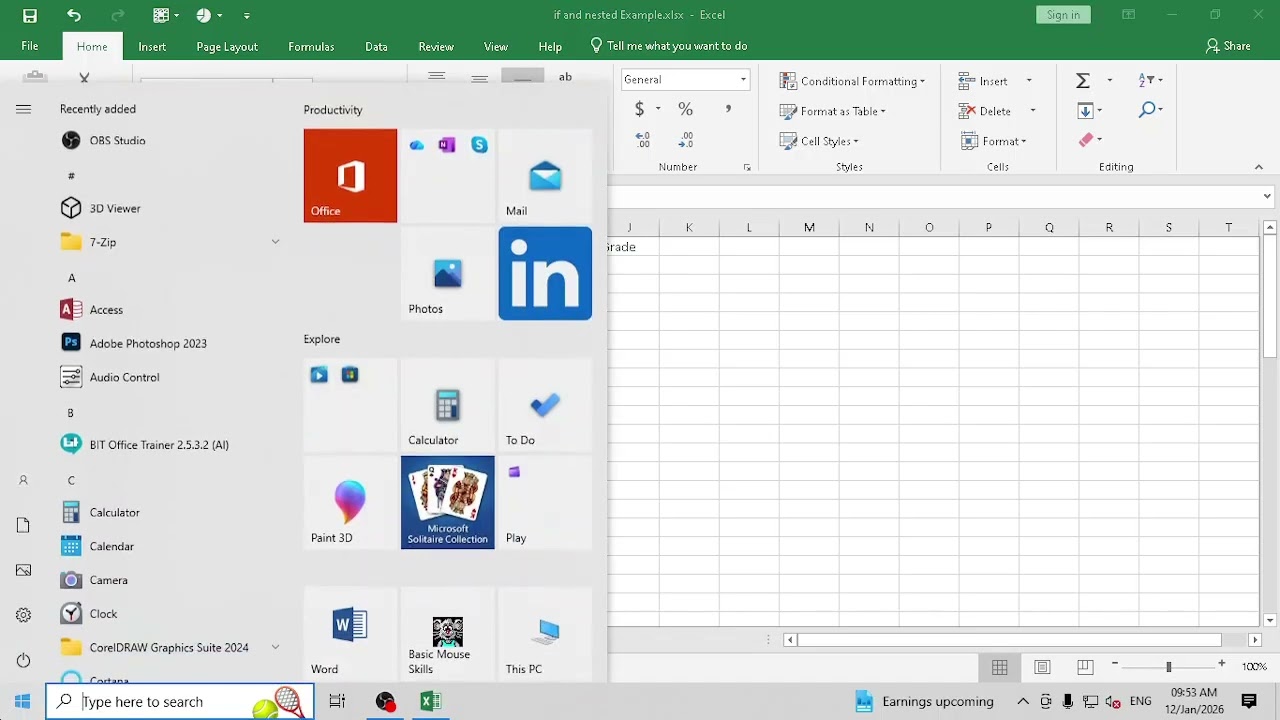This screenshot has height=720, width=1280.
Task: Launch Paint 3D tile
Action: point(350,503)
